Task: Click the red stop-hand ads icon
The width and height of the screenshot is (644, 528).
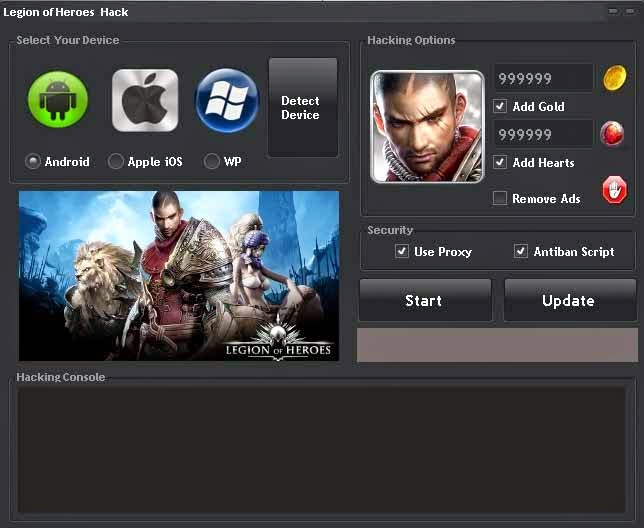Action: pos(614,190)
